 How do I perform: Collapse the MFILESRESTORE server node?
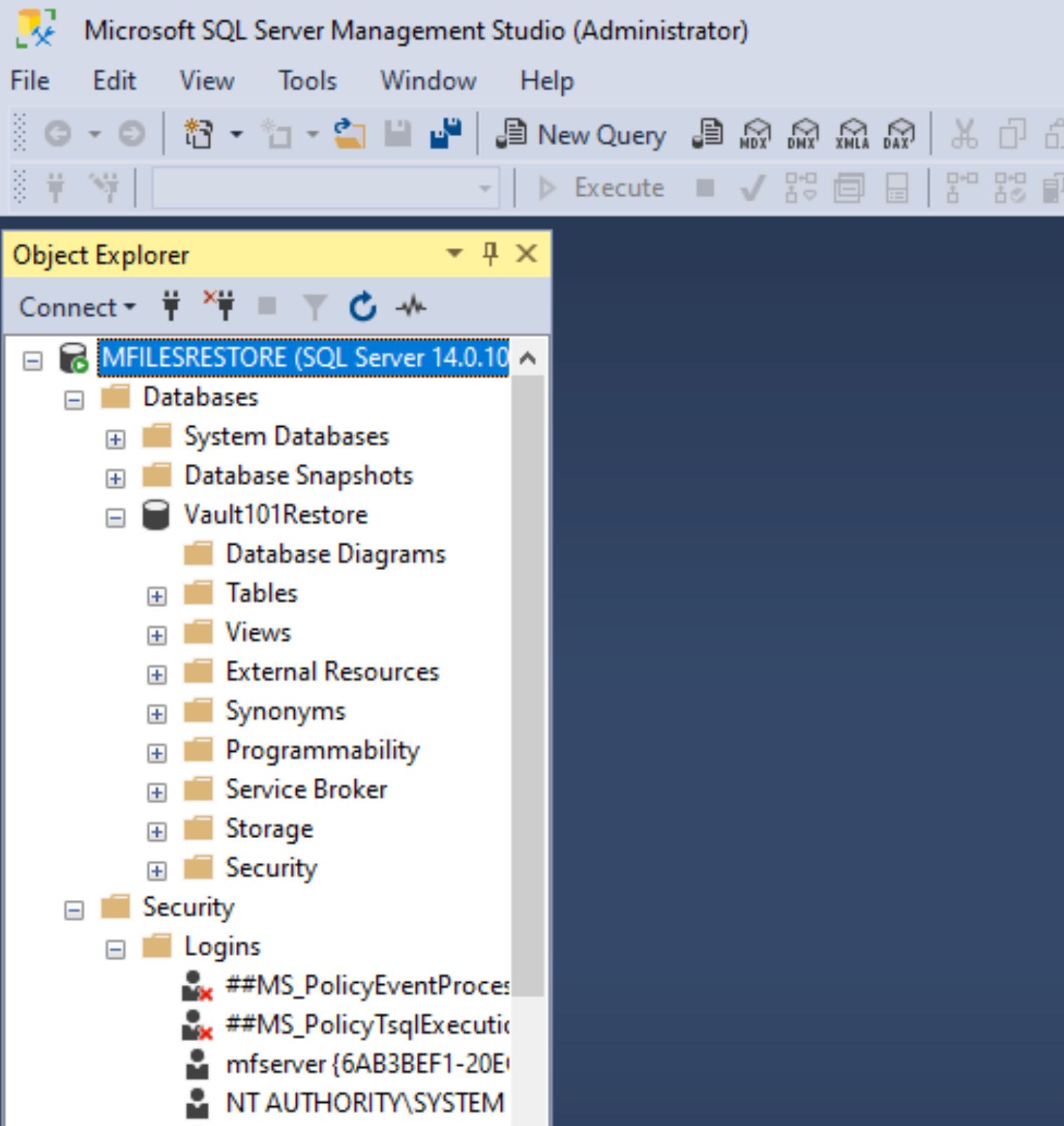point(33,361)
